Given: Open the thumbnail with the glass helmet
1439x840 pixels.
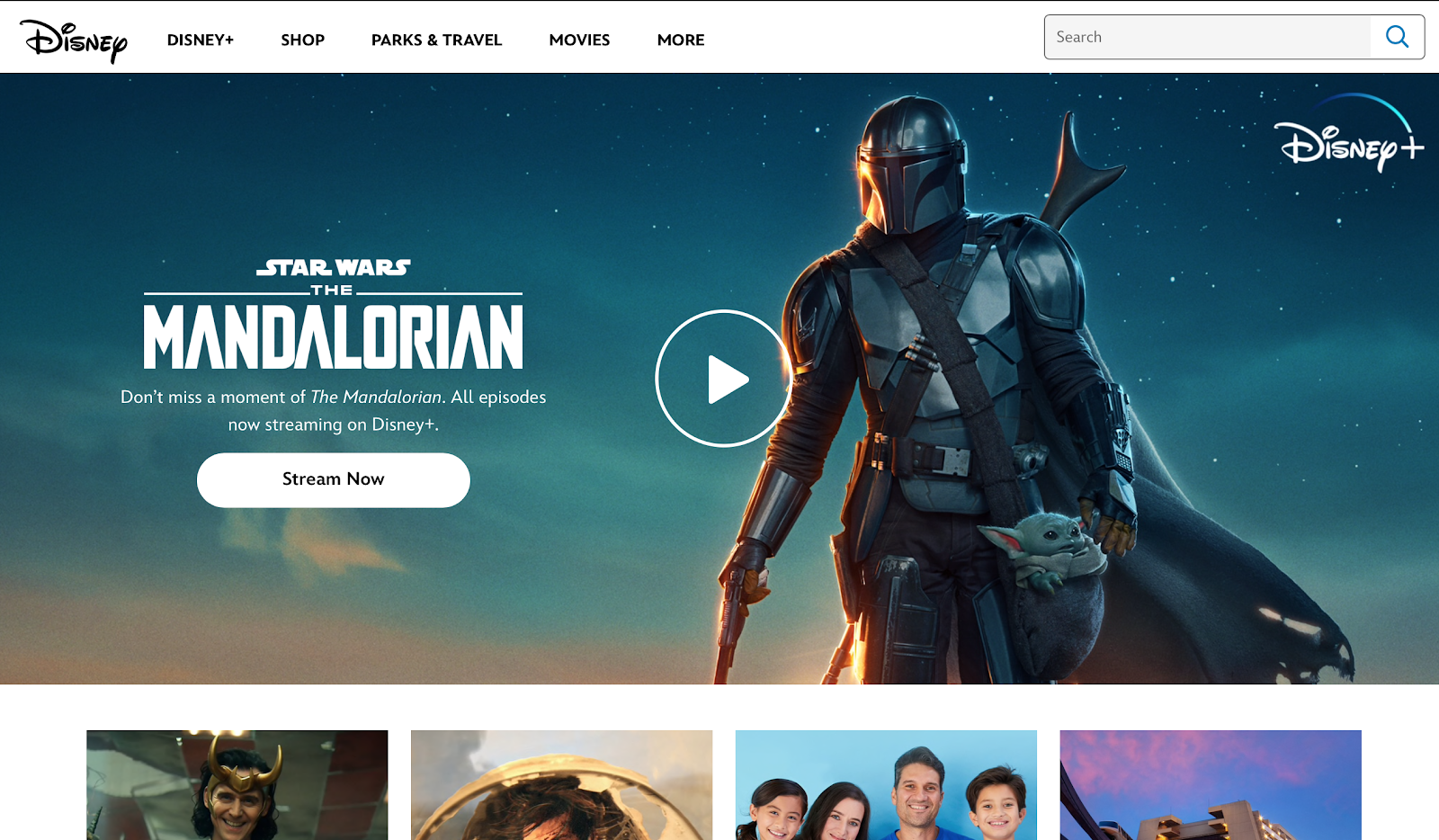Looking at the screenshot, I should click(x=562, y=785).
